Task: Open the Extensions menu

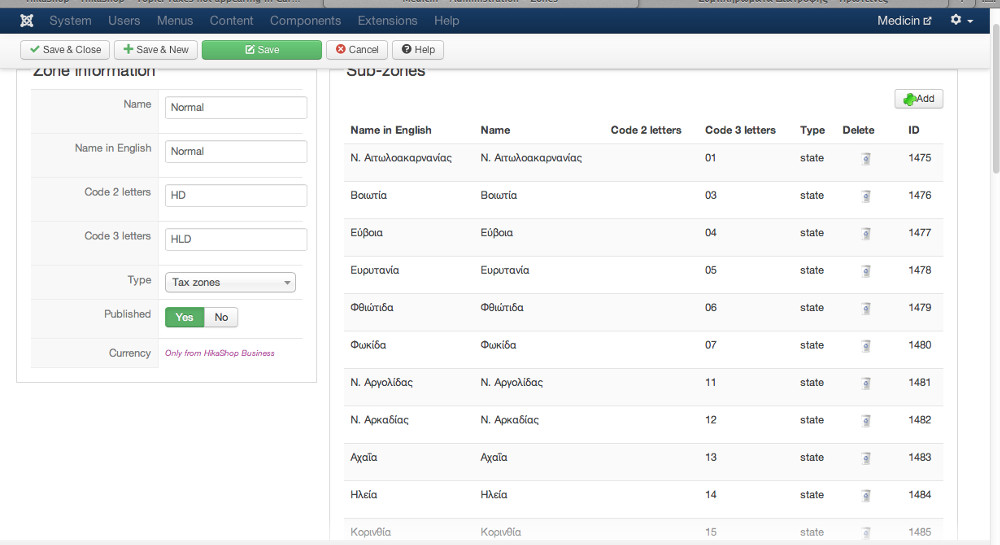Action: (x=387, y=20)
